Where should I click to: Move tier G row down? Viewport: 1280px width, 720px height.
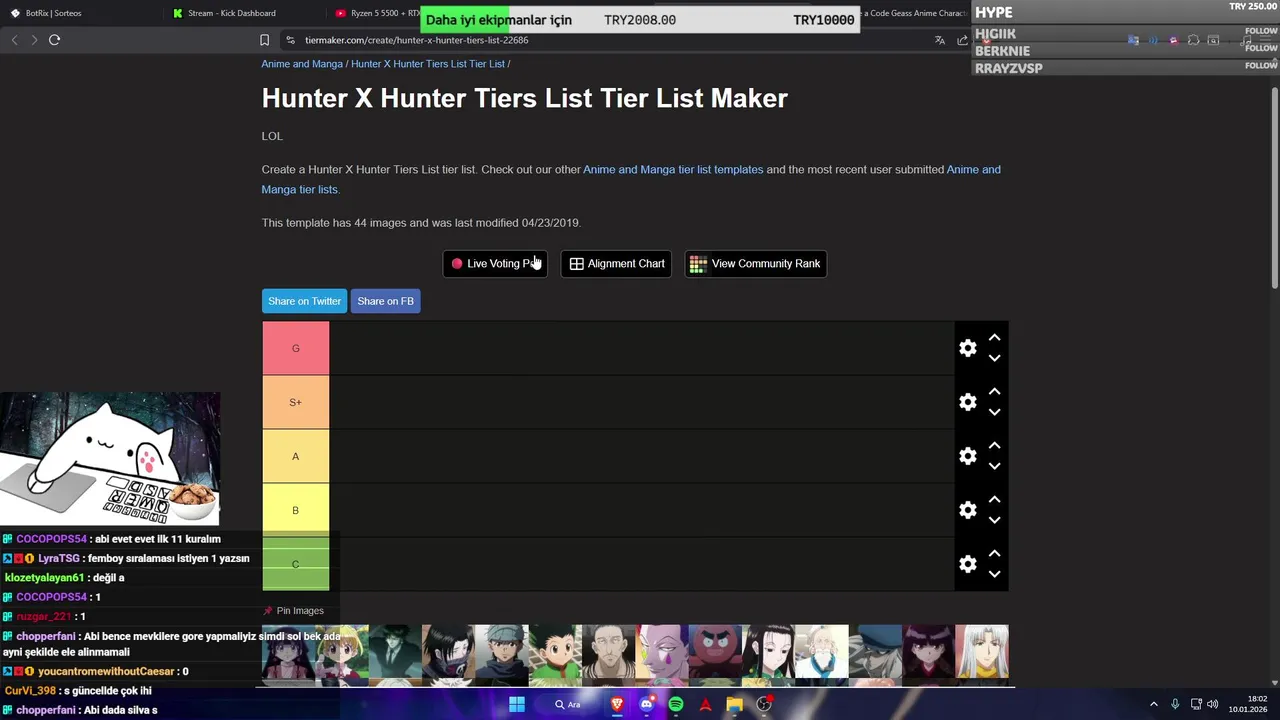point(994,358)
